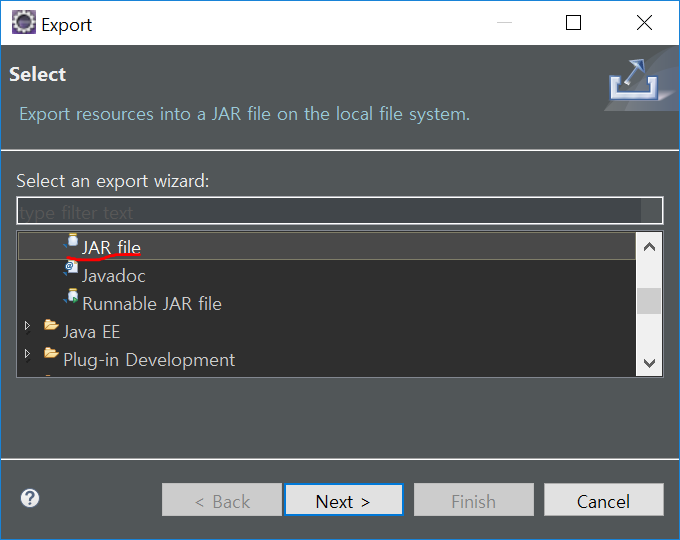The height and width of the screenshot is (540, 680).
Task: Click the Runnable JAR file icon
Action: coord(72,297)
